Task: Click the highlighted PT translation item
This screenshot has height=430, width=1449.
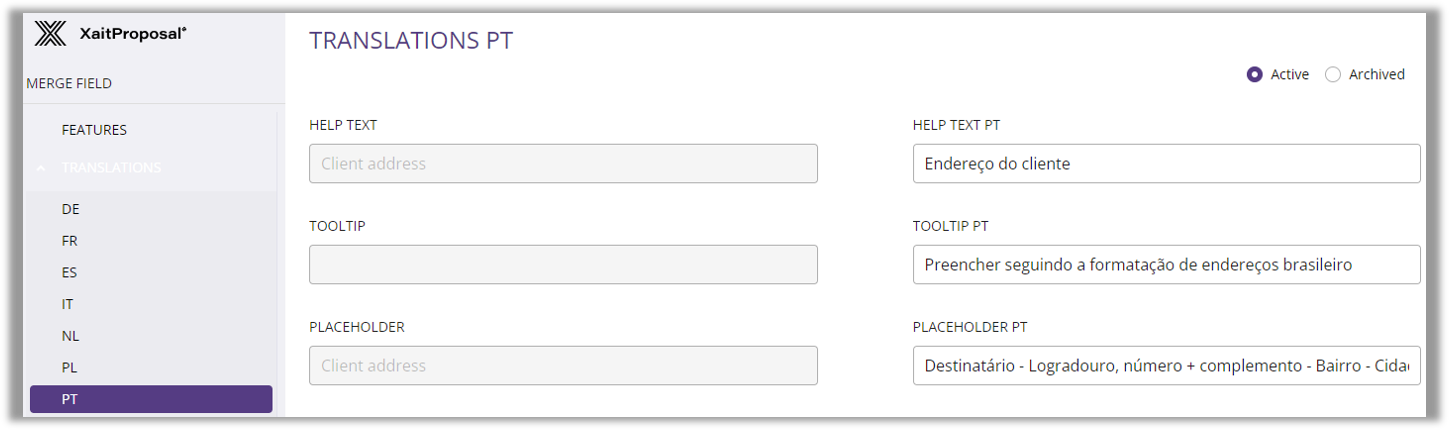Action: pos(151,399)
